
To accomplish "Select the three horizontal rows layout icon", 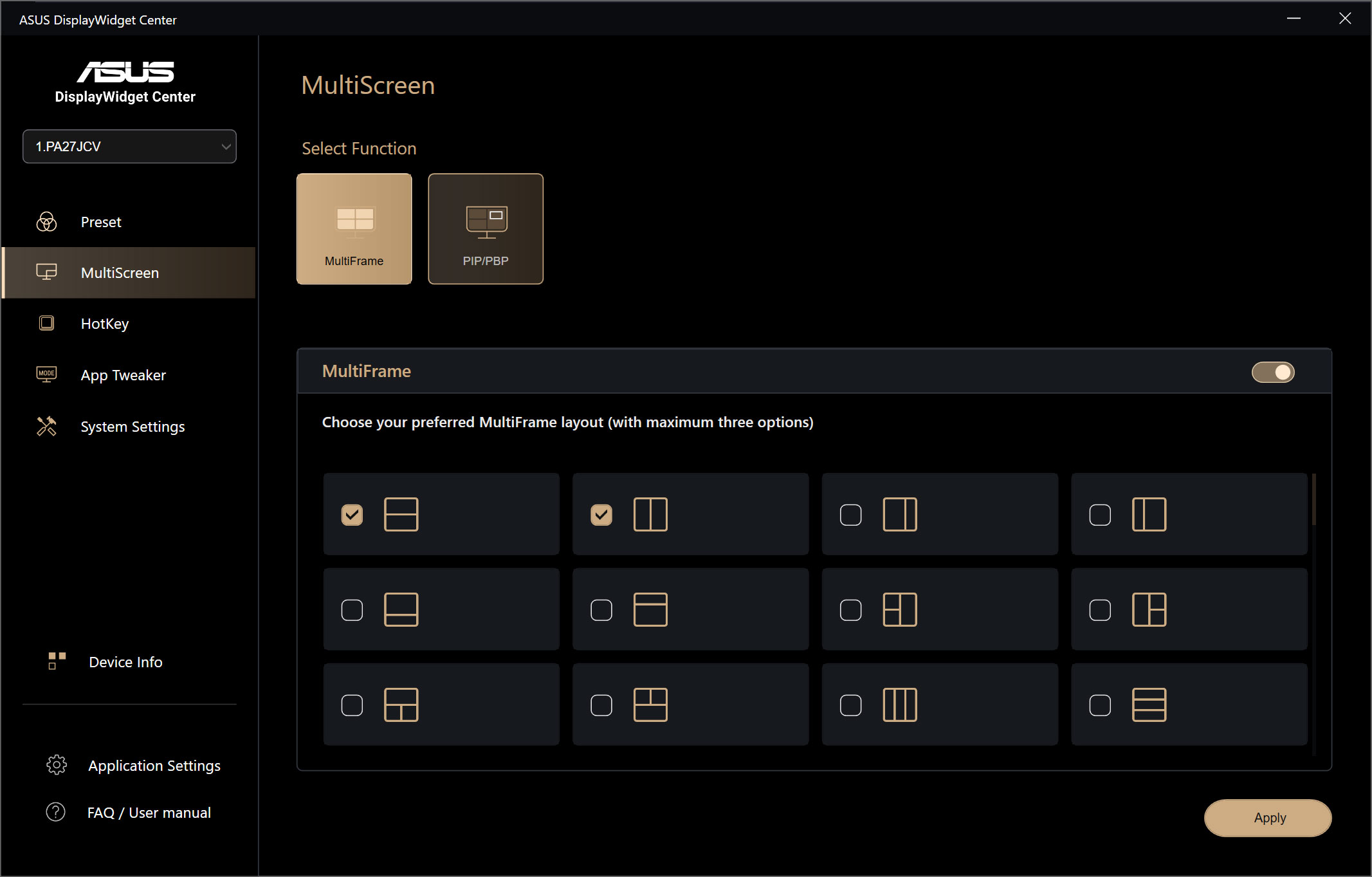I will pos(1149,705).
